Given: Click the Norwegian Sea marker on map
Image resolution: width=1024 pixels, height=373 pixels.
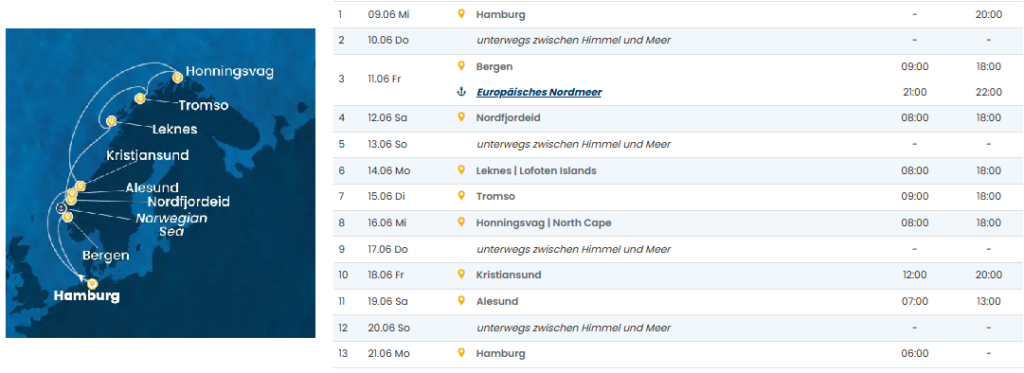Looking at the screenshot, I should click(61, 208).
